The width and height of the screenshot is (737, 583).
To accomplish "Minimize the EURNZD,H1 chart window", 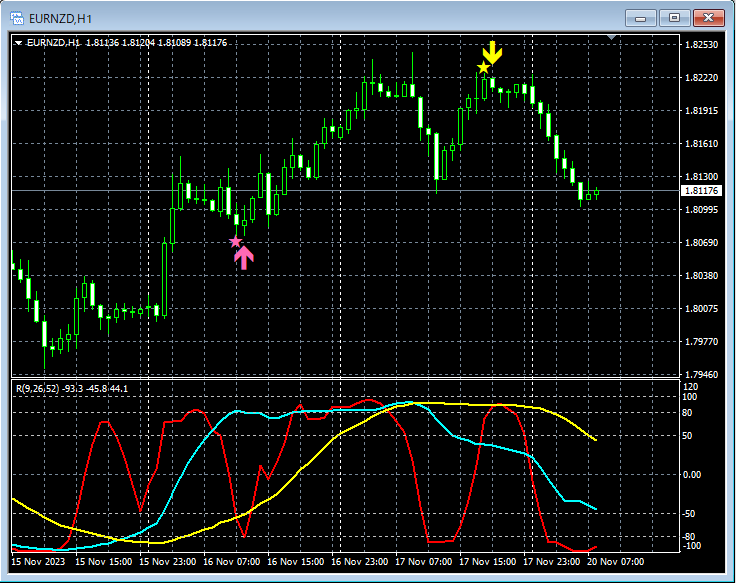I will click(x=640, y=18).
